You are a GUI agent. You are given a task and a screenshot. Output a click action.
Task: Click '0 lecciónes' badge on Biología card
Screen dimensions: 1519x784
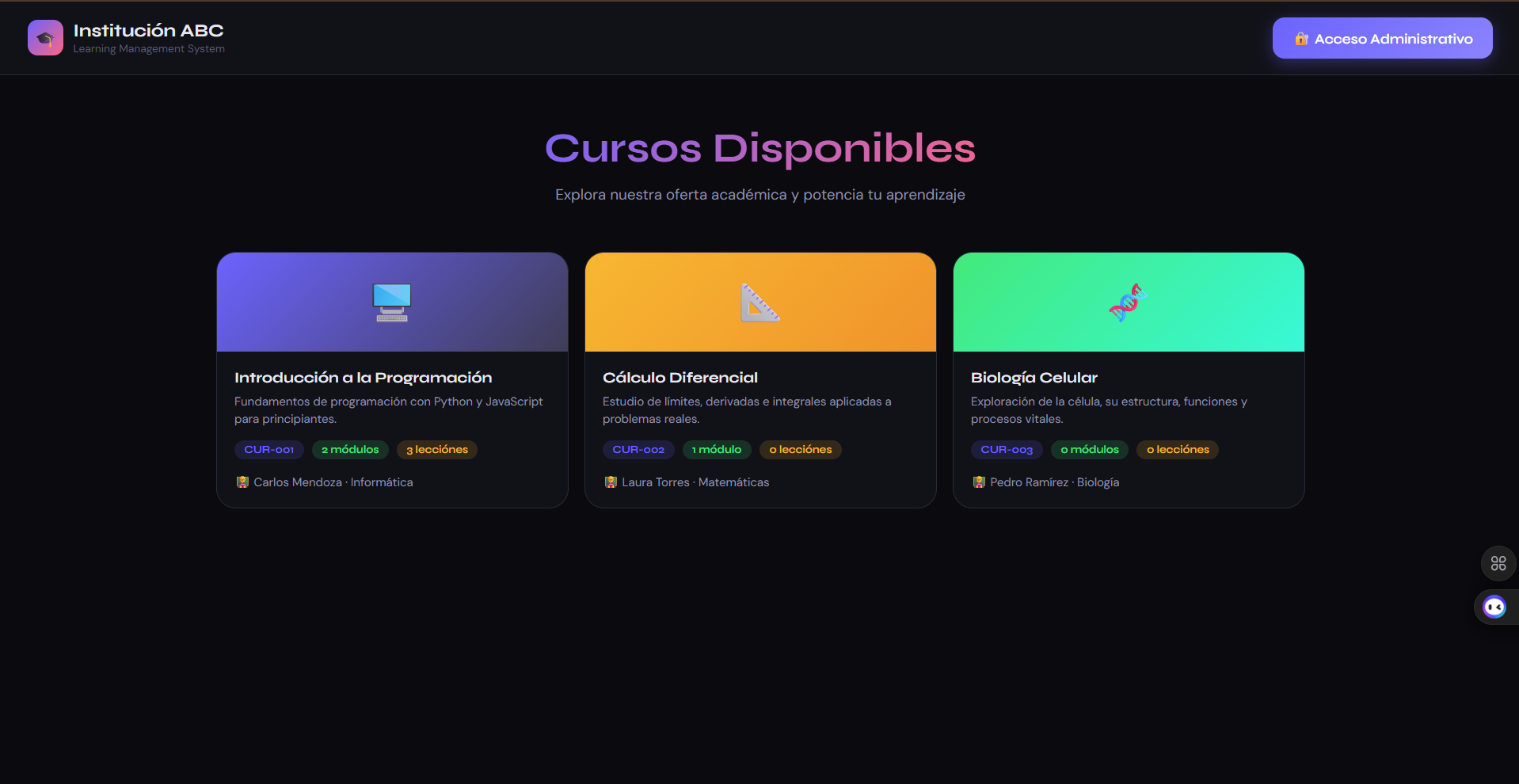point(1178,450)
